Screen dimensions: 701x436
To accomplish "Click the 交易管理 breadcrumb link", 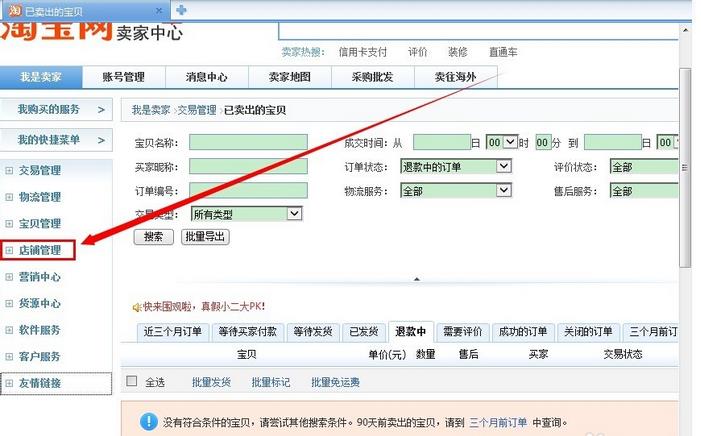I will click(x=197, y=110).
